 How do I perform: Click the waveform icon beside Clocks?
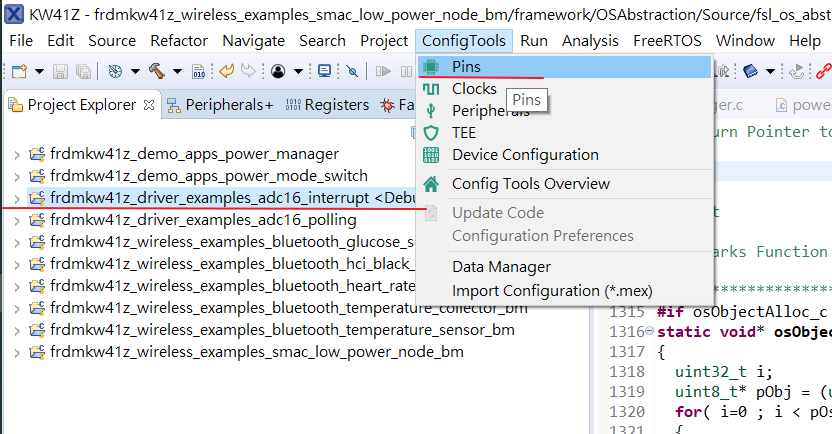pyautogui.click(x=431, y=89)
